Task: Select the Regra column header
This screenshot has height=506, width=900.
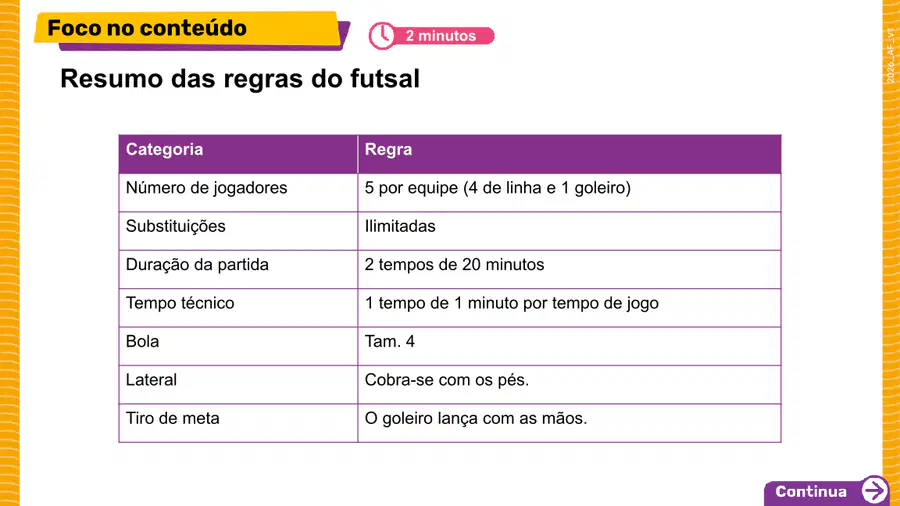Action: [x=569, y=154]
